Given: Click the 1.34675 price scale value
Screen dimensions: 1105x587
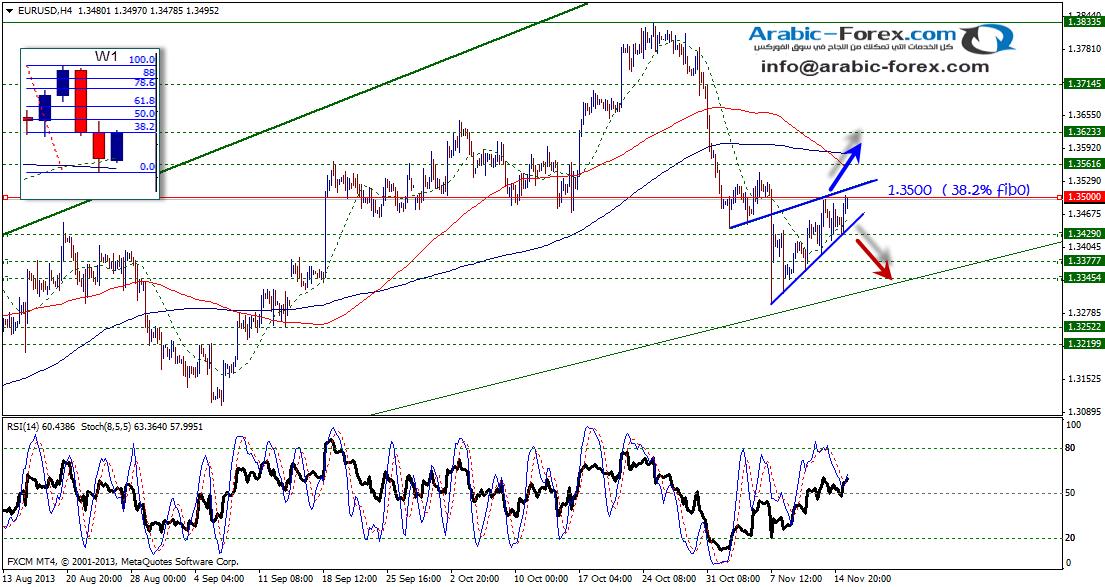Looking at the screenshot, I should (x=1084, y=213).
